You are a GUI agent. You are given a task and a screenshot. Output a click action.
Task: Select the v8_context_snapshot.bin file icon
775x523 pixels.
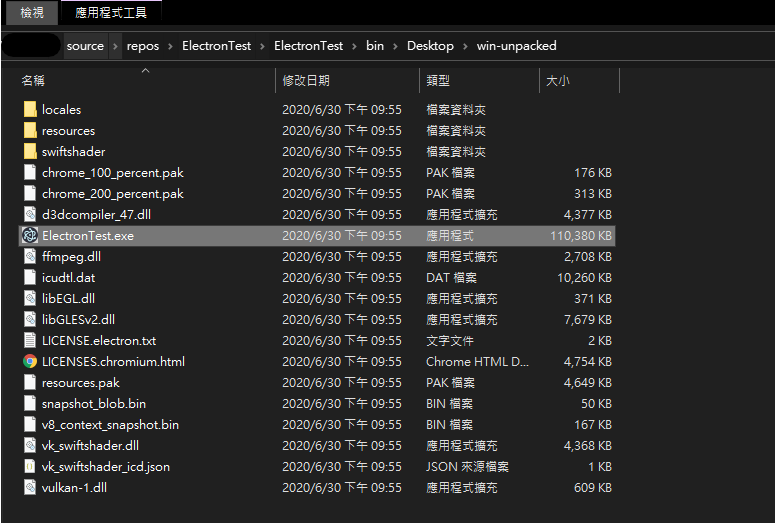click(x=30, y=425)
